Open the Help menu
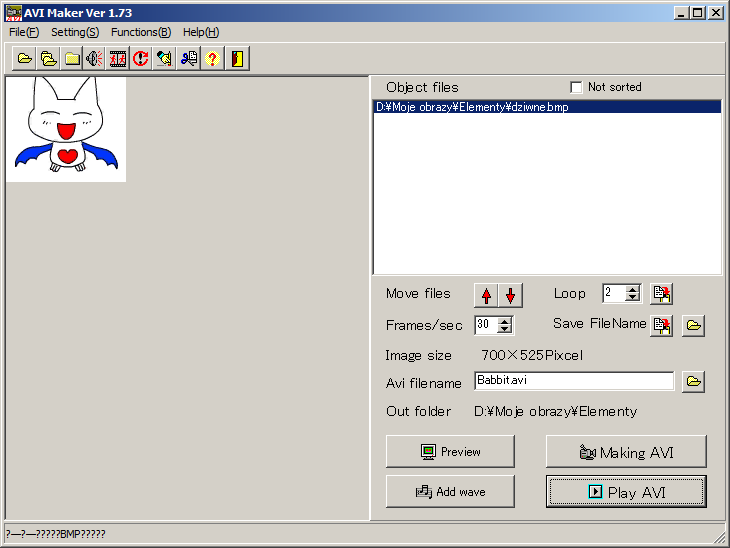 [x=201, y=32]
